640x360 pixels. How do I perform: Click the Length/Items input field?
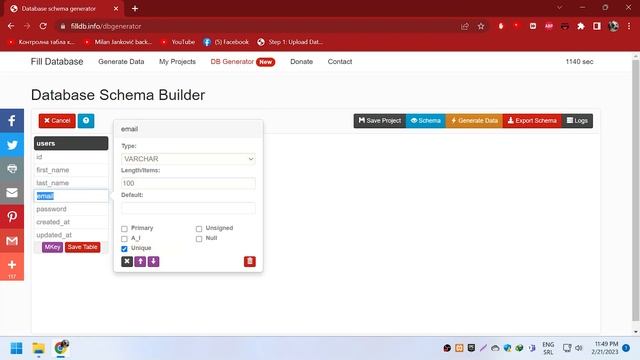(x=188, y=183)
